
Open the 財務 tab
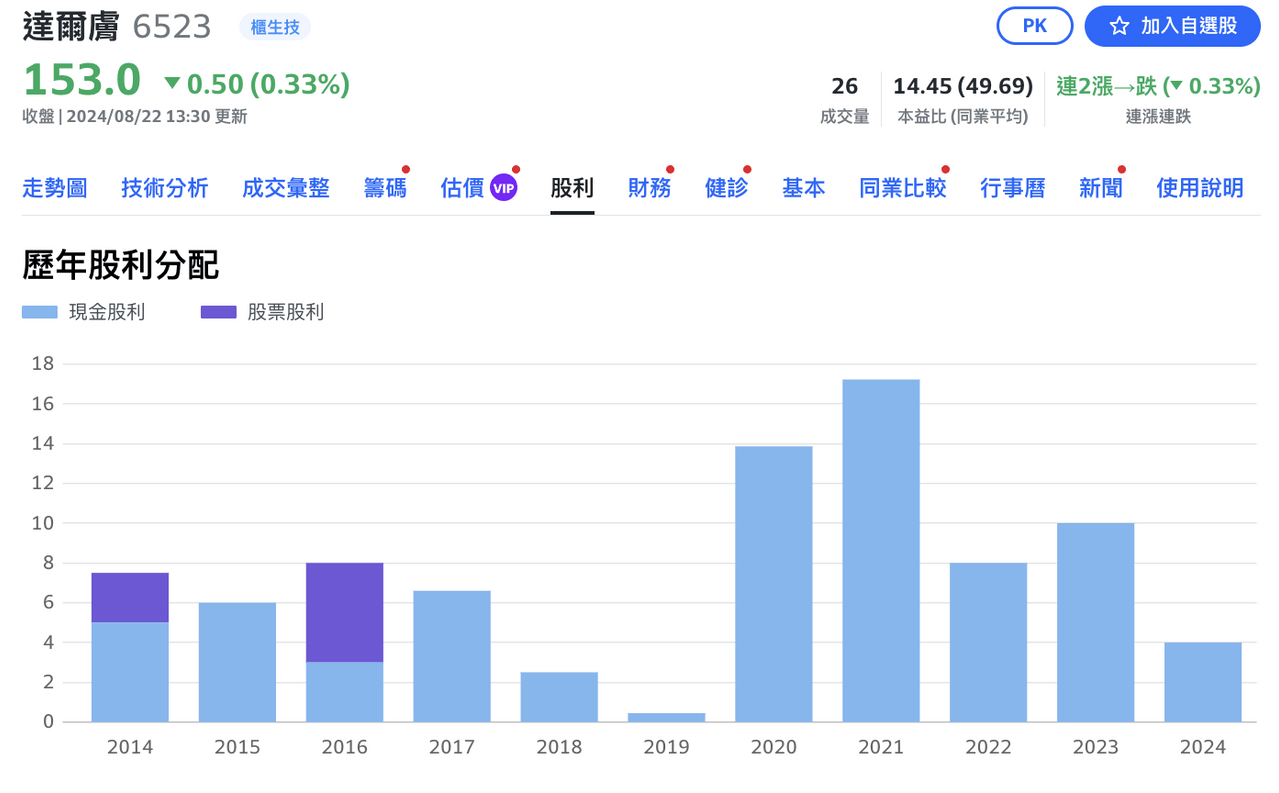[649, 187]
